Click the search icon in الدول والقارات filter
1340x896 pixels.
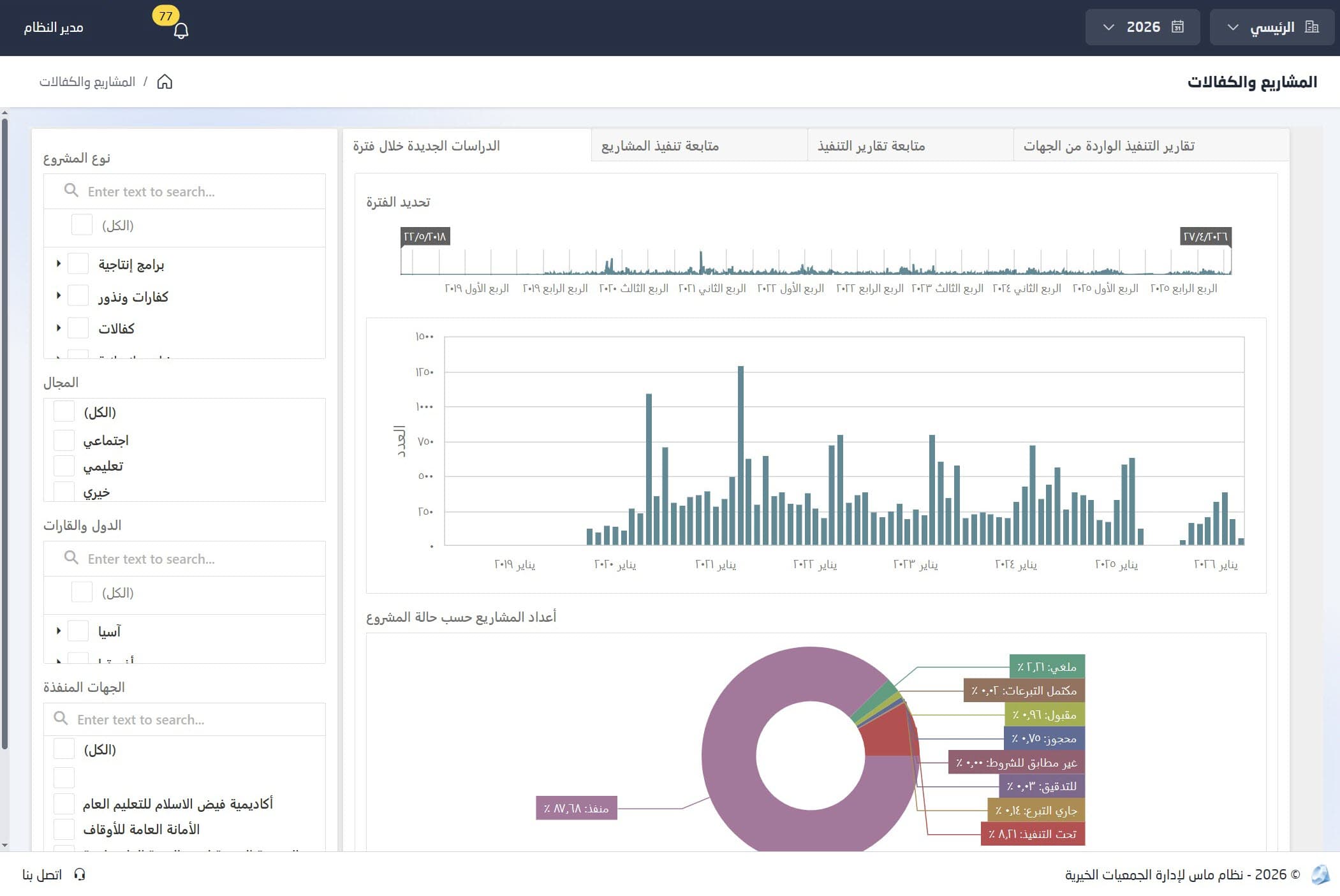[71, 558]
